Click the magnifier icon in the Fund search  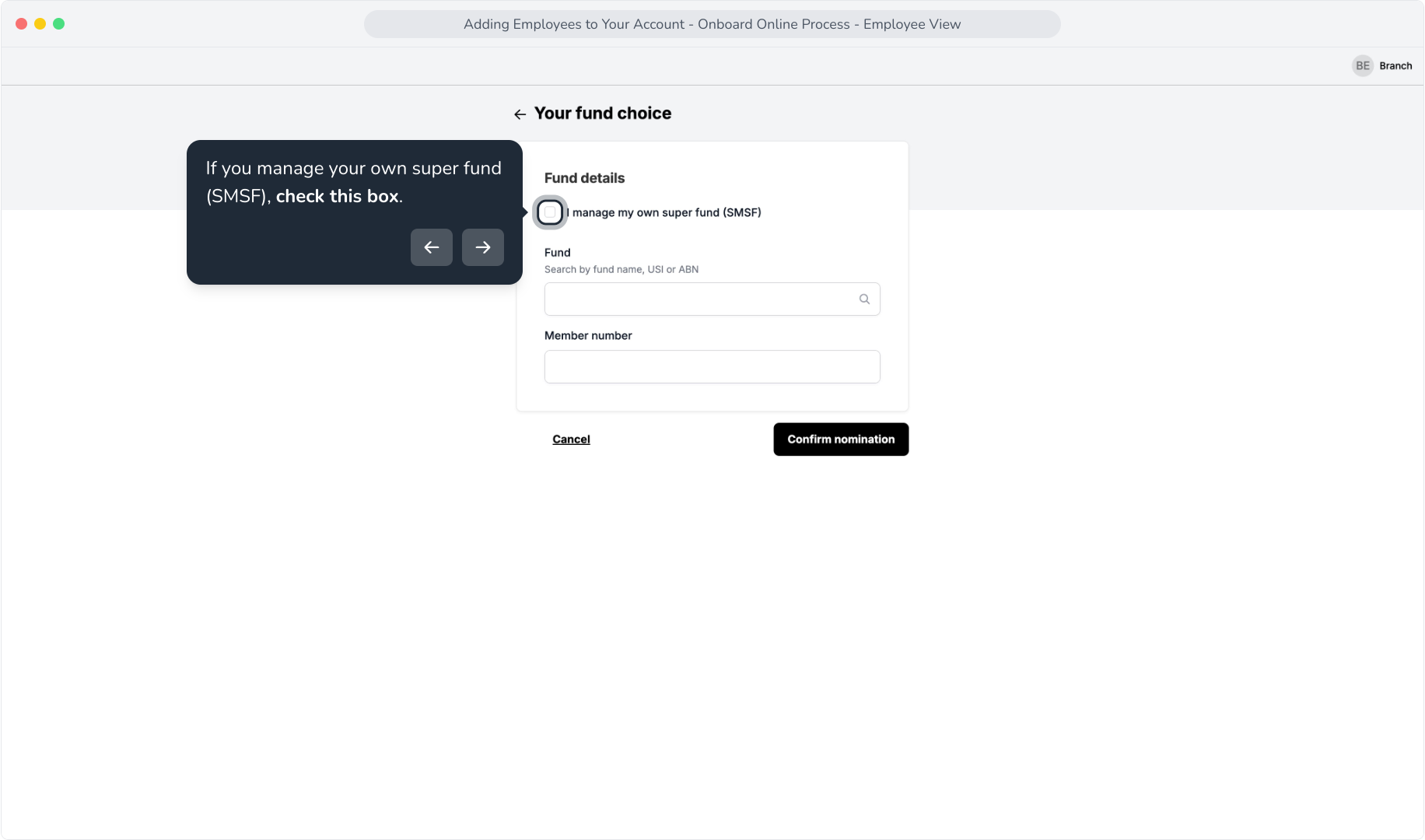[x=864, y=299]
